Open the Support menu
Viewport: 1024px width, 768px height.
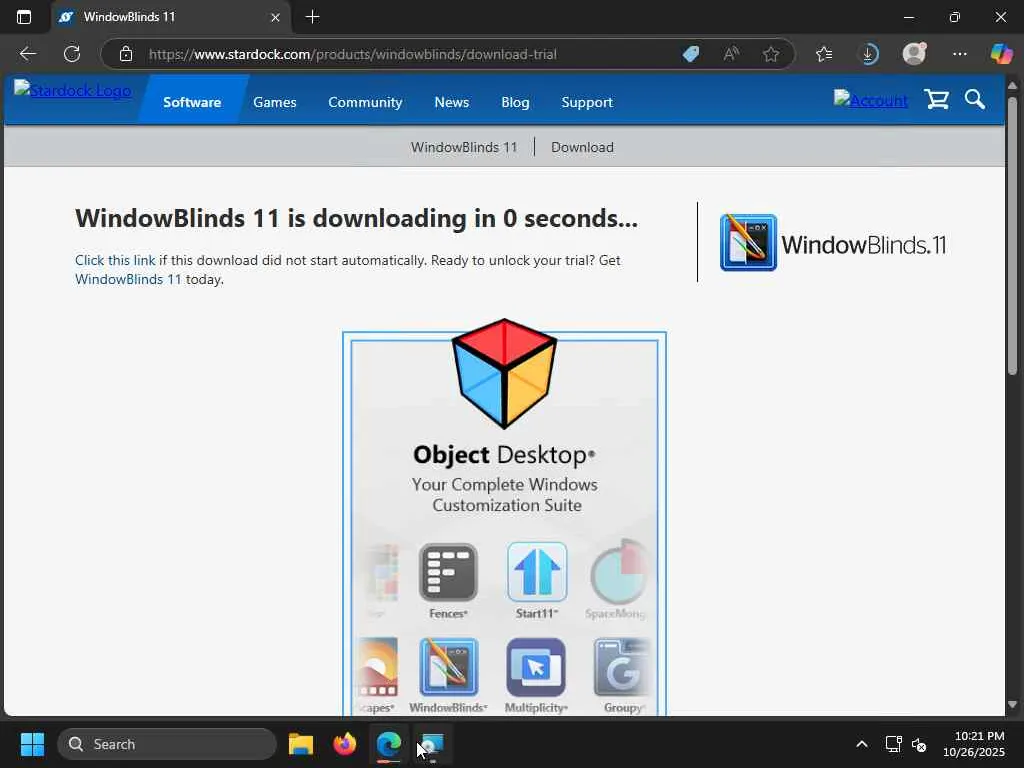click(587, 103)
